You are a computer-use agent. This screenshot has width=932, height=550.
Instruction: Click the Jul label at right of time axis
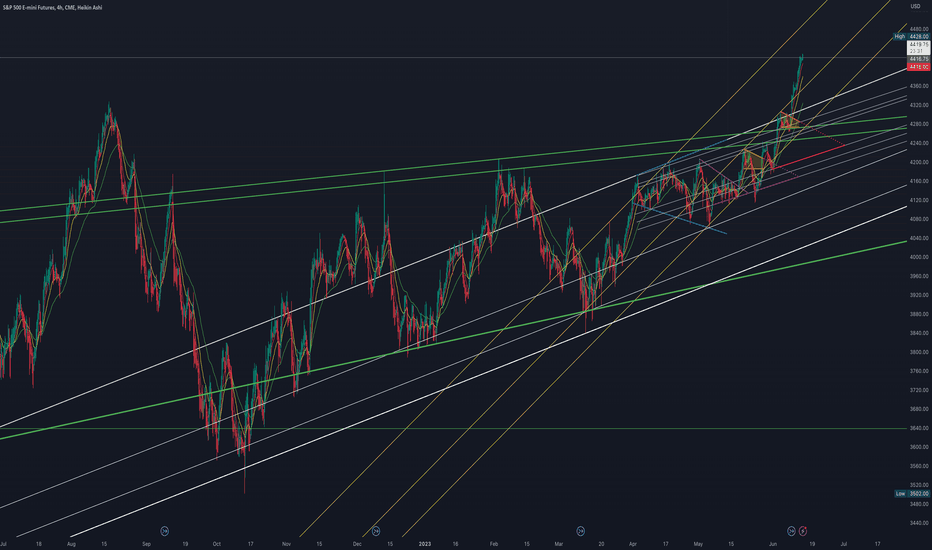coord(844,544)
